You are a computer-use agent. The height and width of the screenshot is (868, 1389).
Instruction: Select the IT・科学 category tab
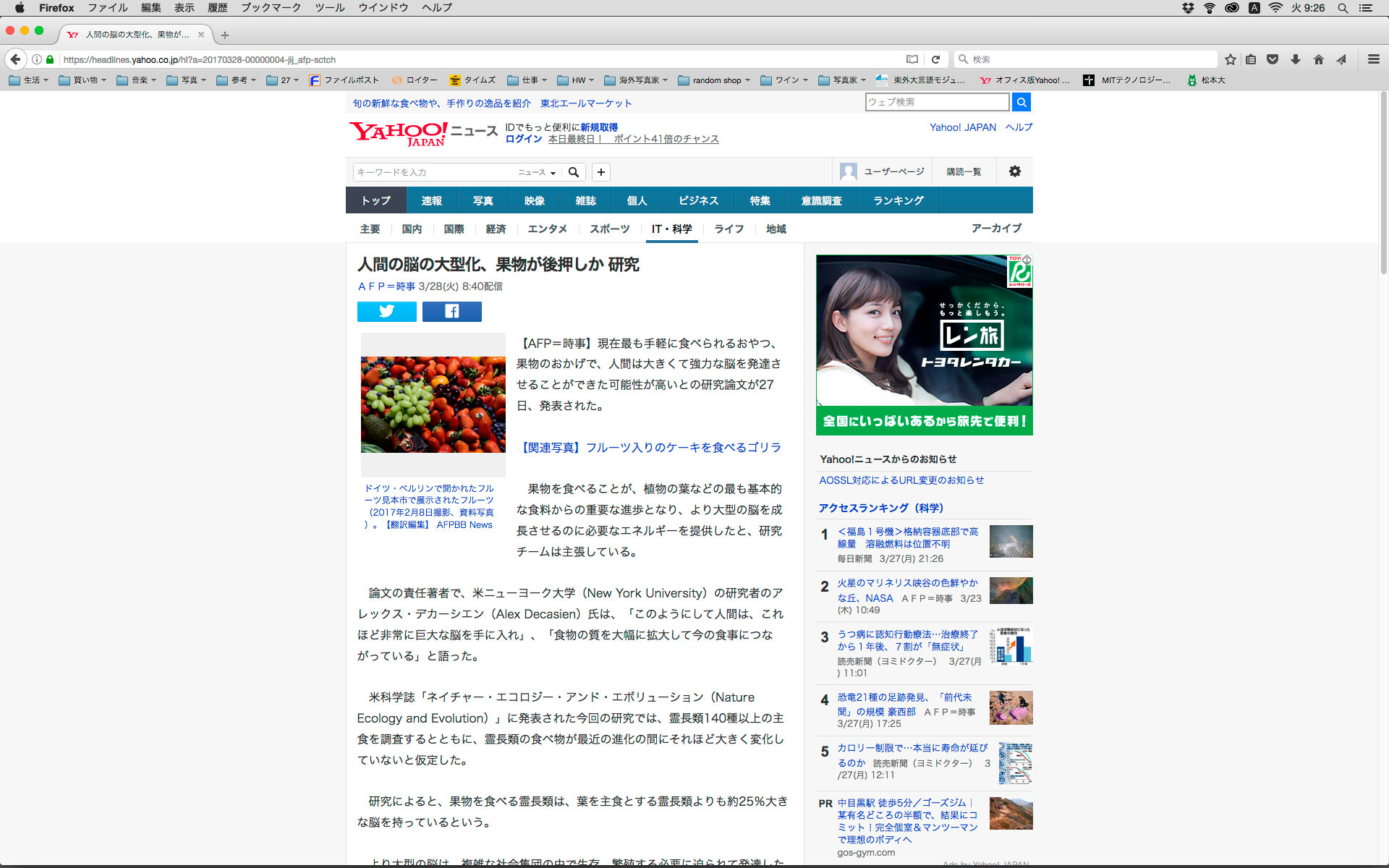click(671, 229)
